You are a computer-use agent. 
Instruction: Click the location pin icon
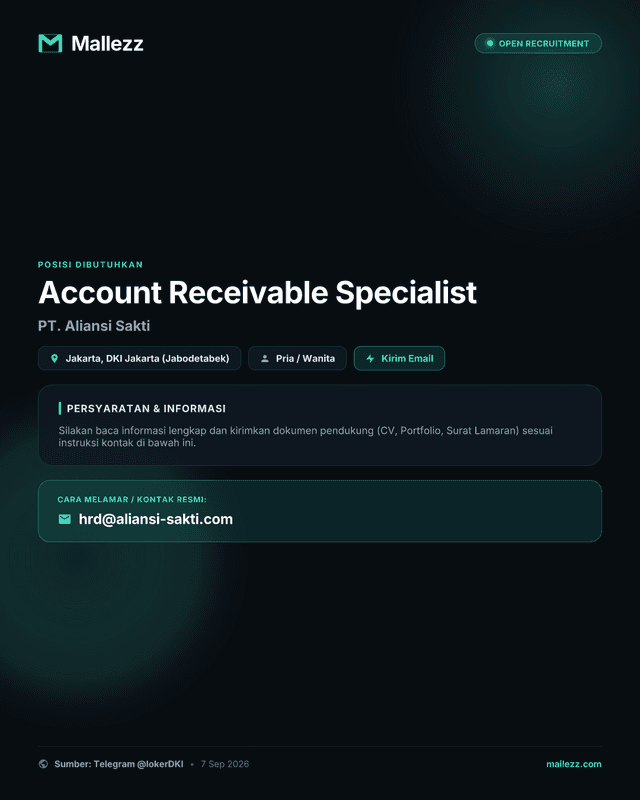(55, 358)
